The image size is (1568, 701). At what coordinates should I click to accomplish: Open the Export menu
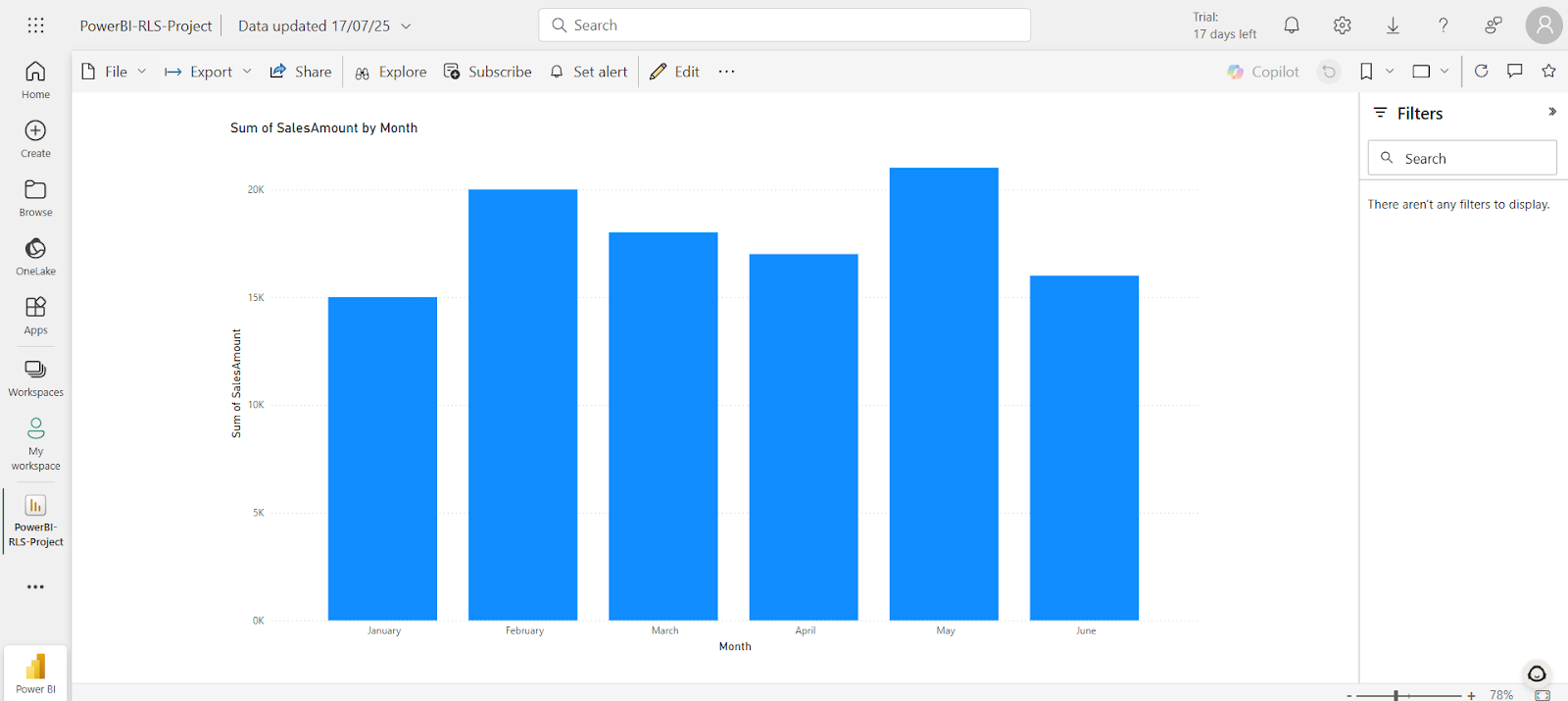click(208, 72)
